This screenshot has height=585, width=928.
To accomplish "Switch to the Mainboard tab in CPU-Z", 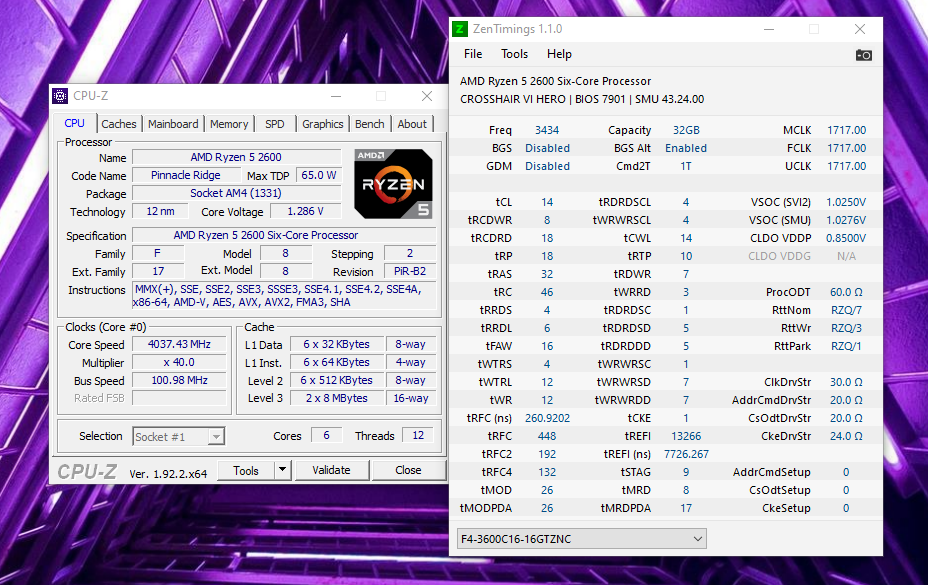I will tap(173, 124).
